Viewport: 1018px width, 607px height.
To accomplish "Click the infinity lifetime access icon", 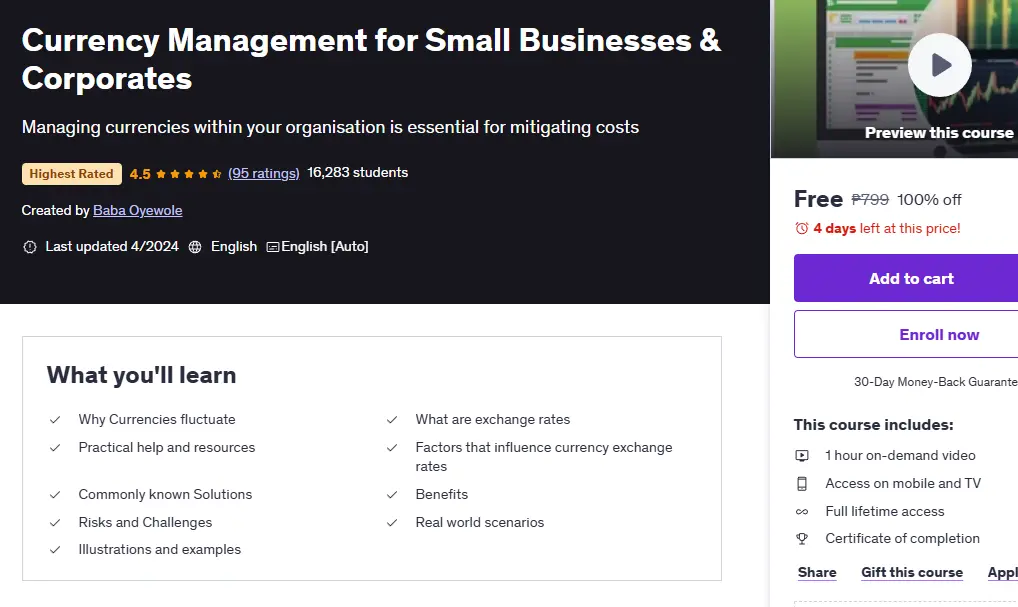I will (x=802, y=512).
